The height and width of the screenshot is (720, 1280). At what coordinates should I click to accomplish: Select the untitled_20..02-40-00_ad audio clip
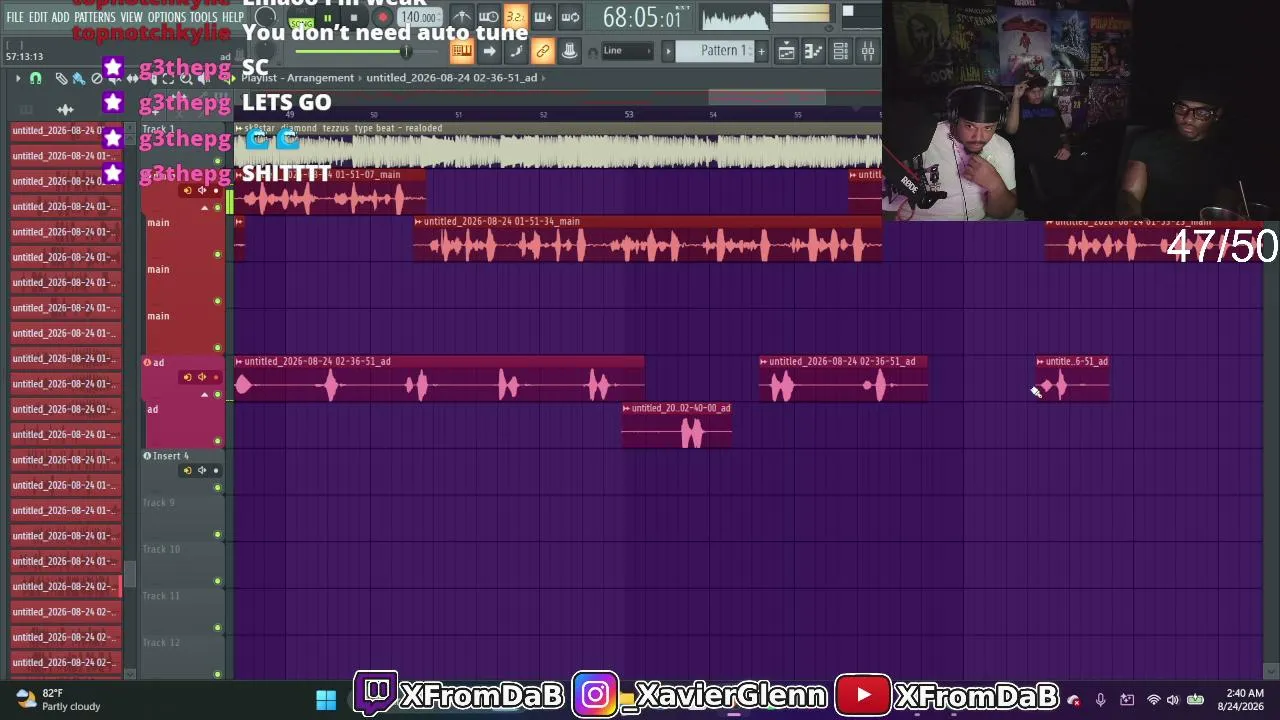coord(677,426)
